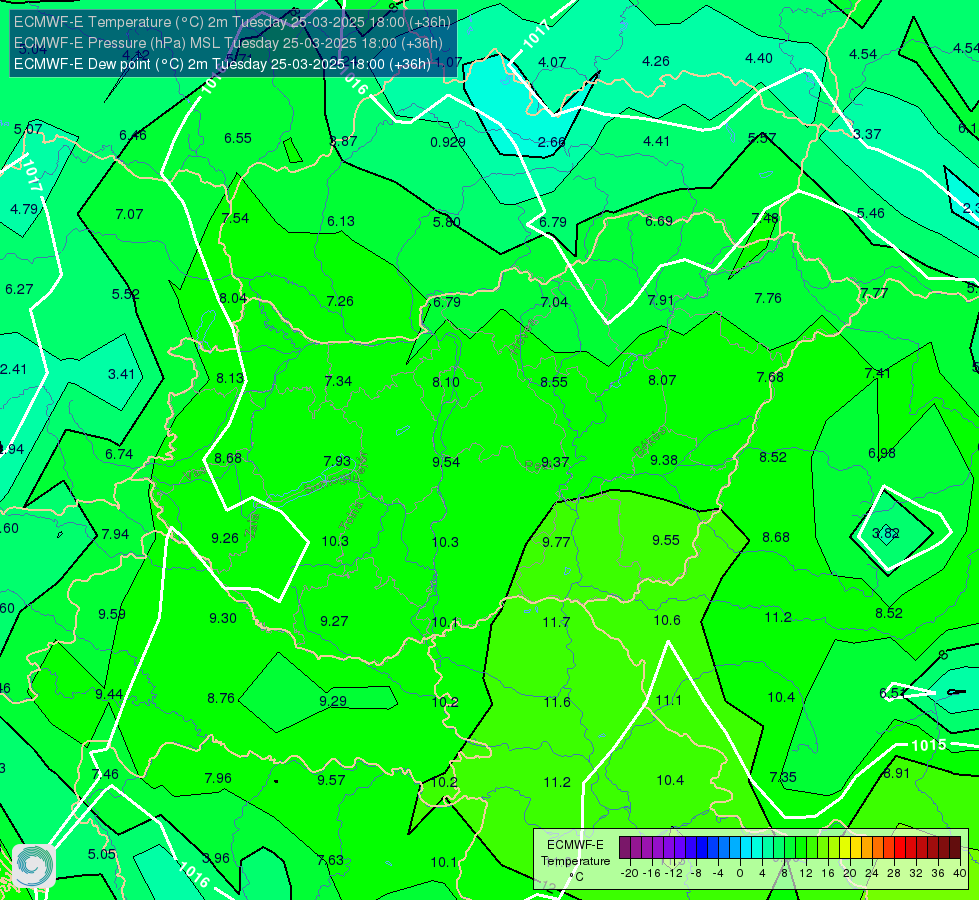Click the ECMWF swirl logo icon

click(34, 866)
